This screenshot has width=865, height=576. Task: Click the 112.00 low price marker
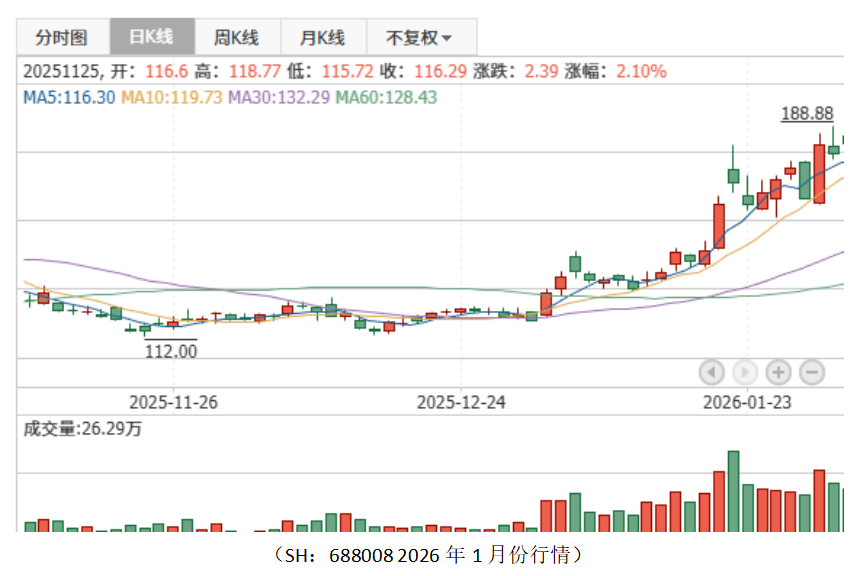point(171,351)
